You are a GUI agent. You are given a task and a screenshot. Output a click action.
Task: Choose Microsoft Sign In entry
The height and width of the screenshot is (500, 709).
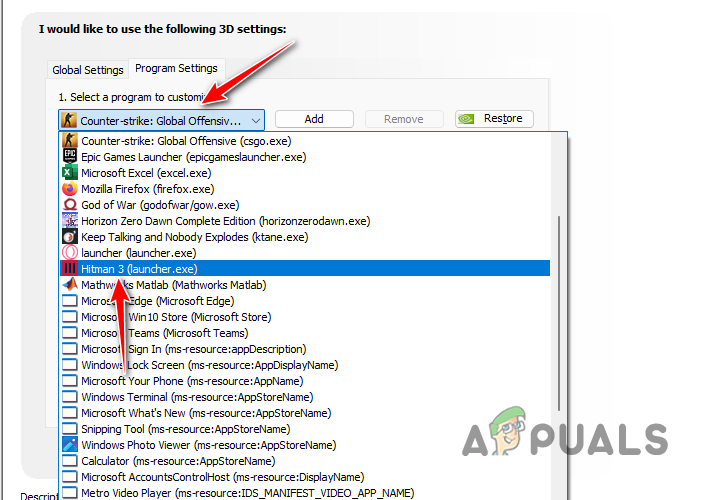[x=305, y=349]
